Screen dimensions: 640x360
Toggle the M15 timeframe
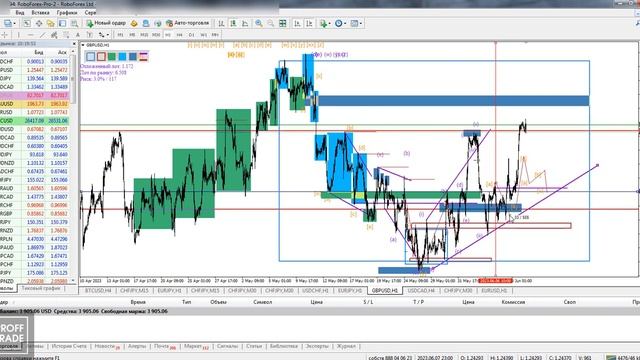coord(144,35)
